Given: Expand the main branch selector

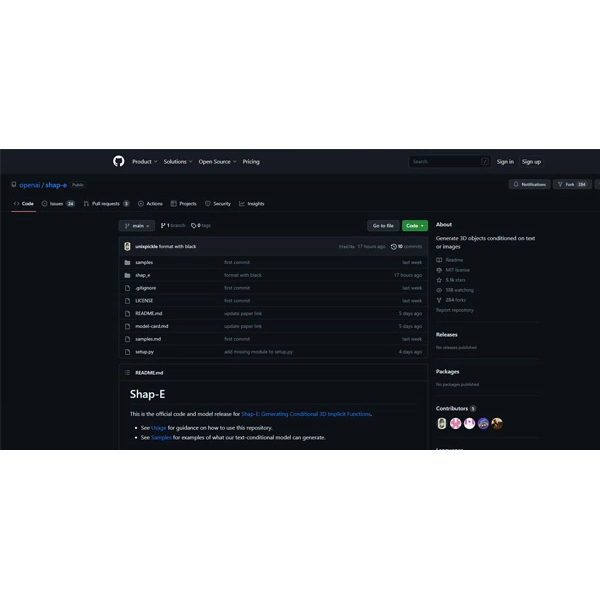Looking at the screenshot, I should coord(136,226).
